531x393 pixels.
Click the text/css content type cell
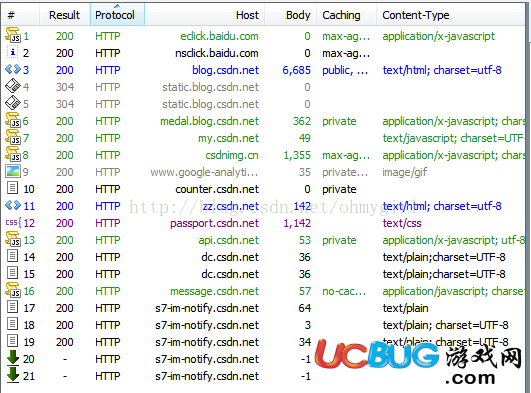click(x=402, y=223)
